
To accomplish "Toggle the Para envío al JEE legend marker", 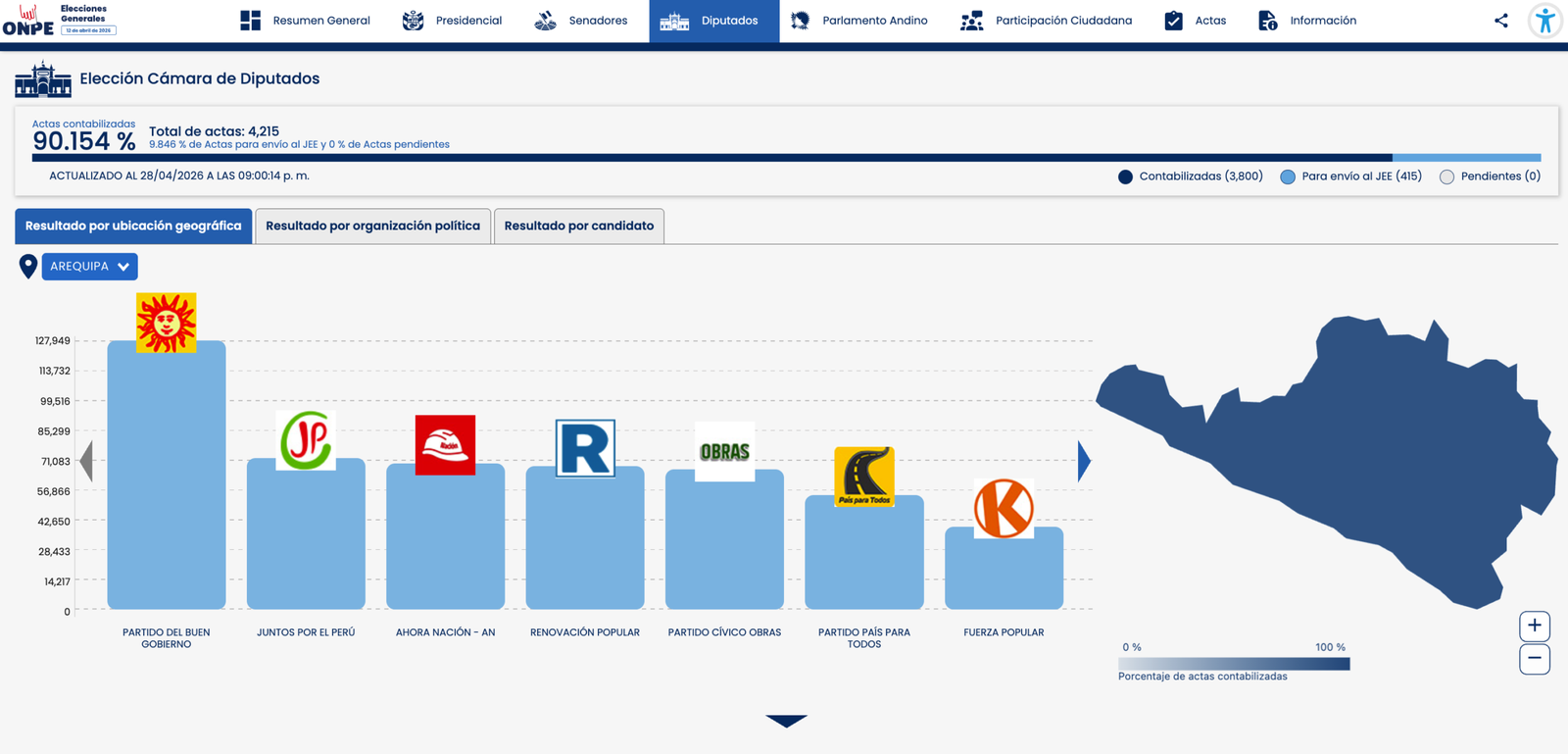I will tap(1288, 177).
